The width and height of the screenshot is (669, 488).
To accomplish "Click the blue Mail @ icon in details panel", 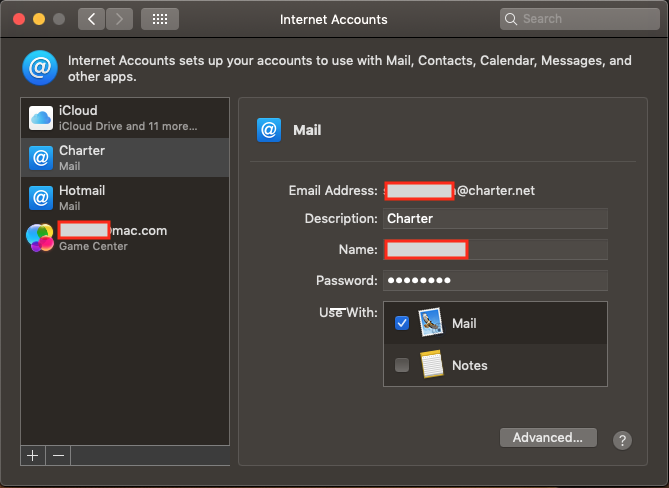I will click(269, 130).
